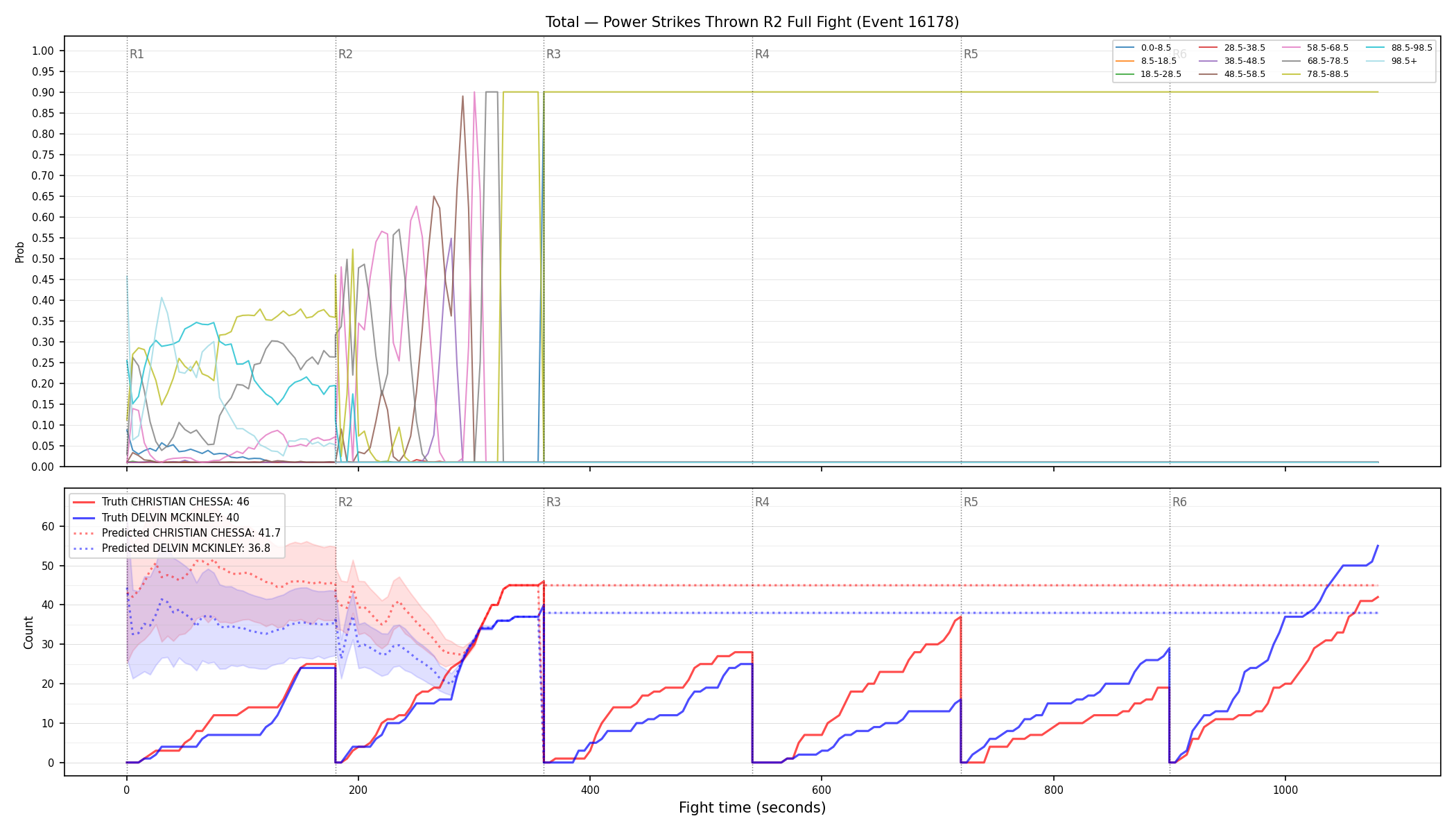Click the olive line swatch for '78.5-88.5'
Screen dimensions: 1456x832
click(x=1292, y=74)
